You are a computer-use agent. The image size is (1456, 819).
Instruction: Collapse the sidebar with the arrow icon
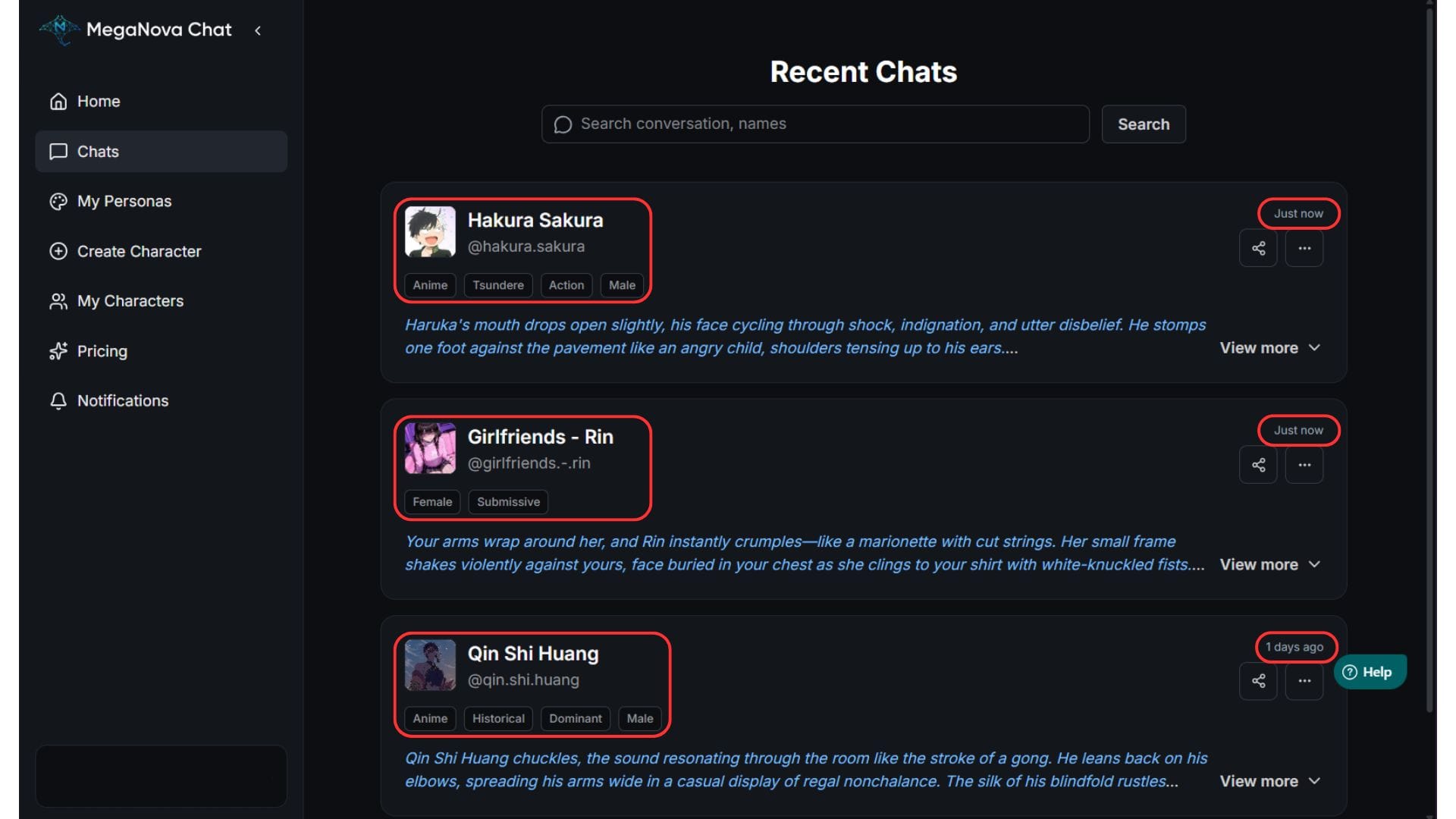click(x=258, y=30)
